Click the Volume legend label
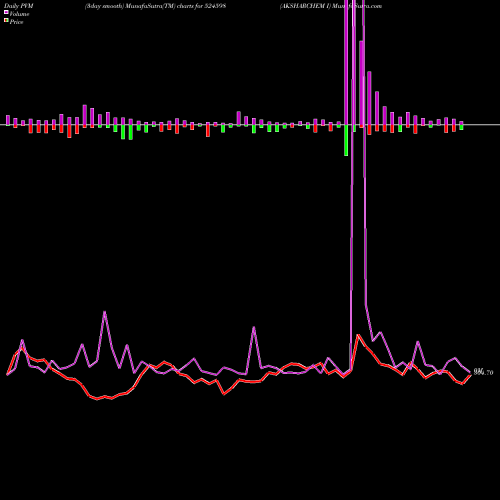The width and height of the screenshot is (500, 500). click(x=19, y=14)
